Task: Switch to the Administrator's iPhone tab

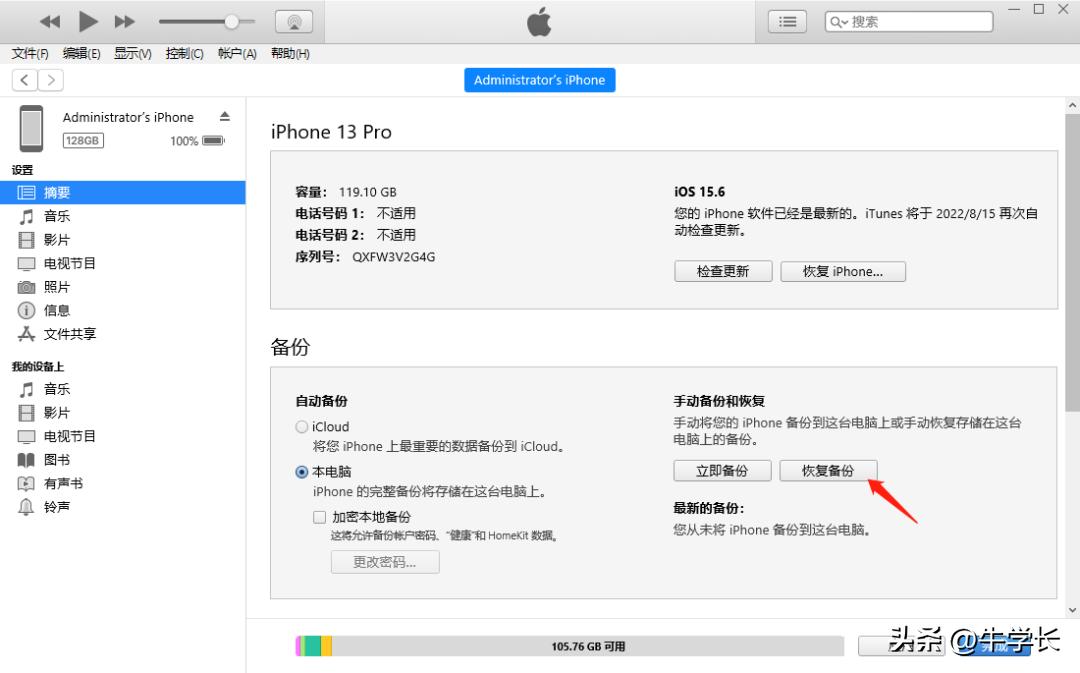Action: tap(539, 80)
